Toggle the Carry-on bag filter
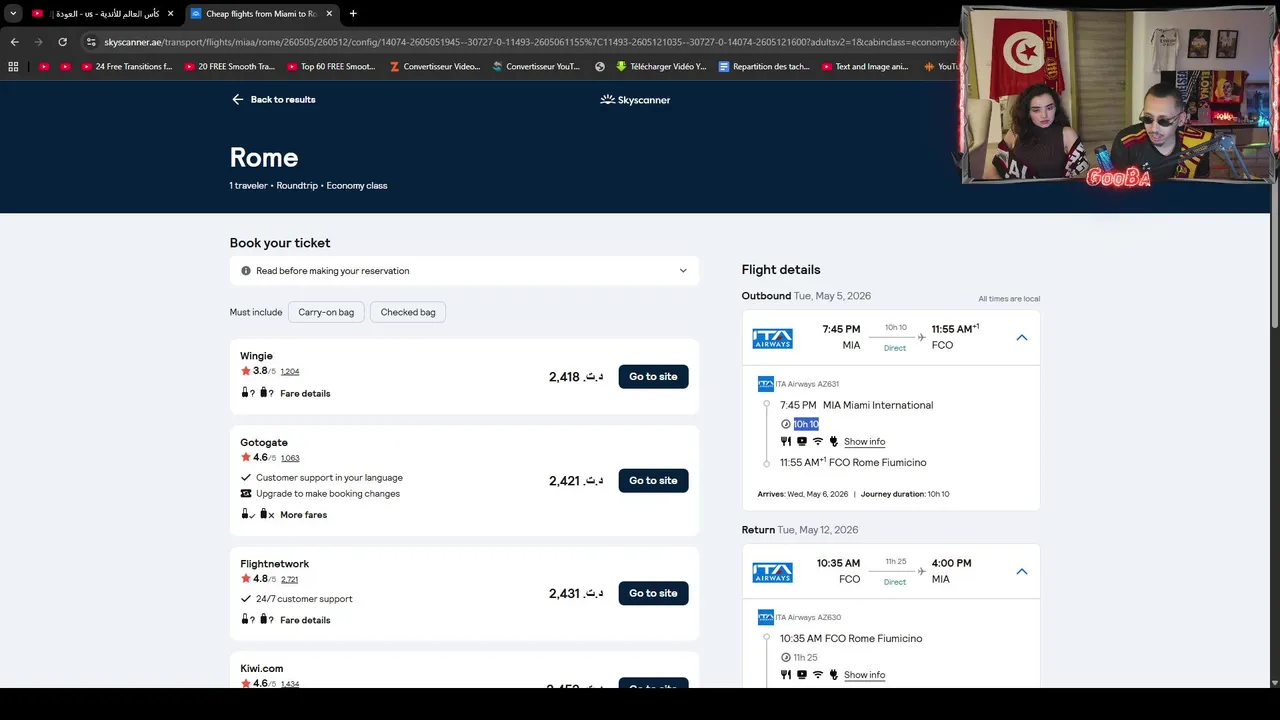 pos(326,312)
